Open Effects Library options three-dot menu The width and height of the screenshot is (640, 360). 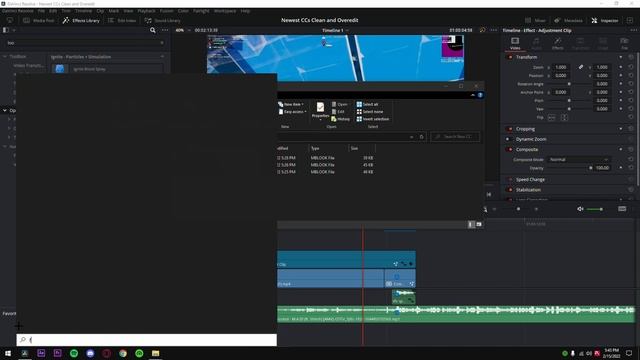(165, 30)
